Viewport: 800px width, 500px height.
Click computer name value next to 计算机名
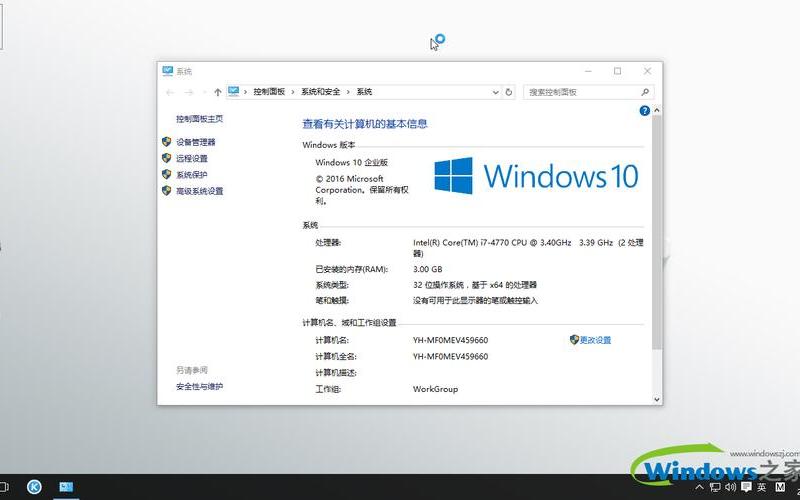point(451,340)
